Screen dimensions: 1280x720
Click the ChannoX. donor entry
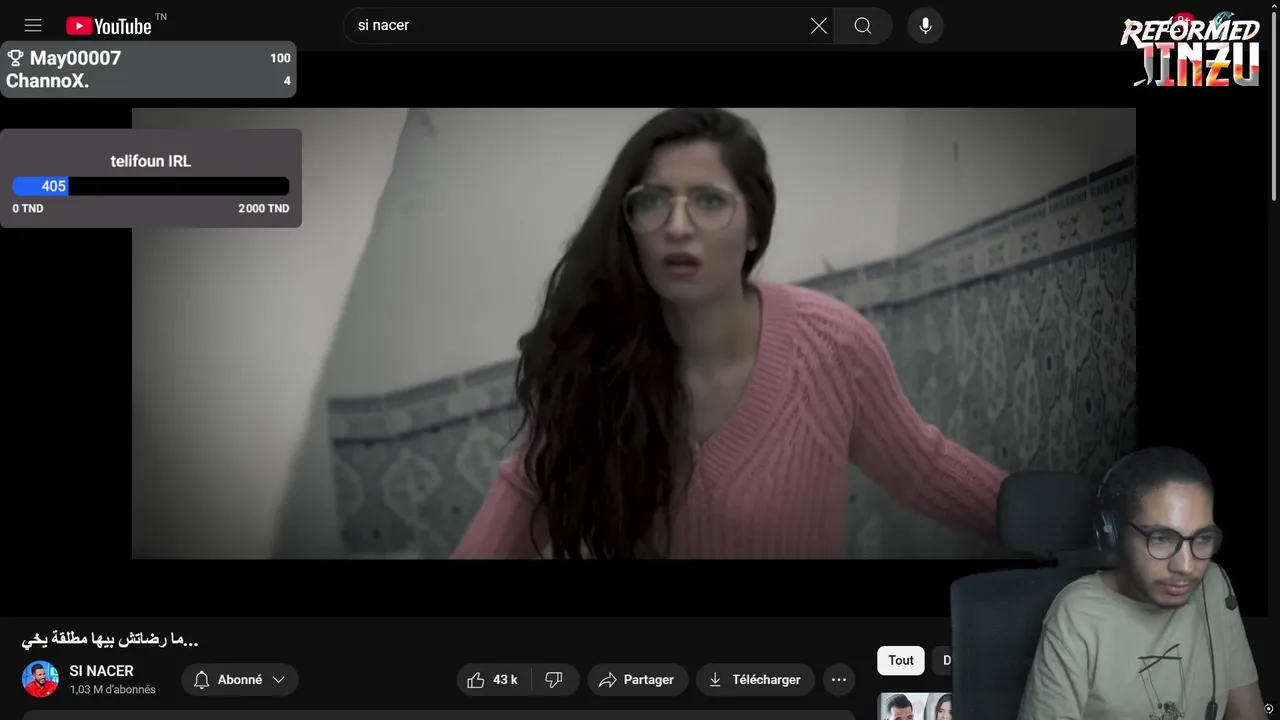148,82
